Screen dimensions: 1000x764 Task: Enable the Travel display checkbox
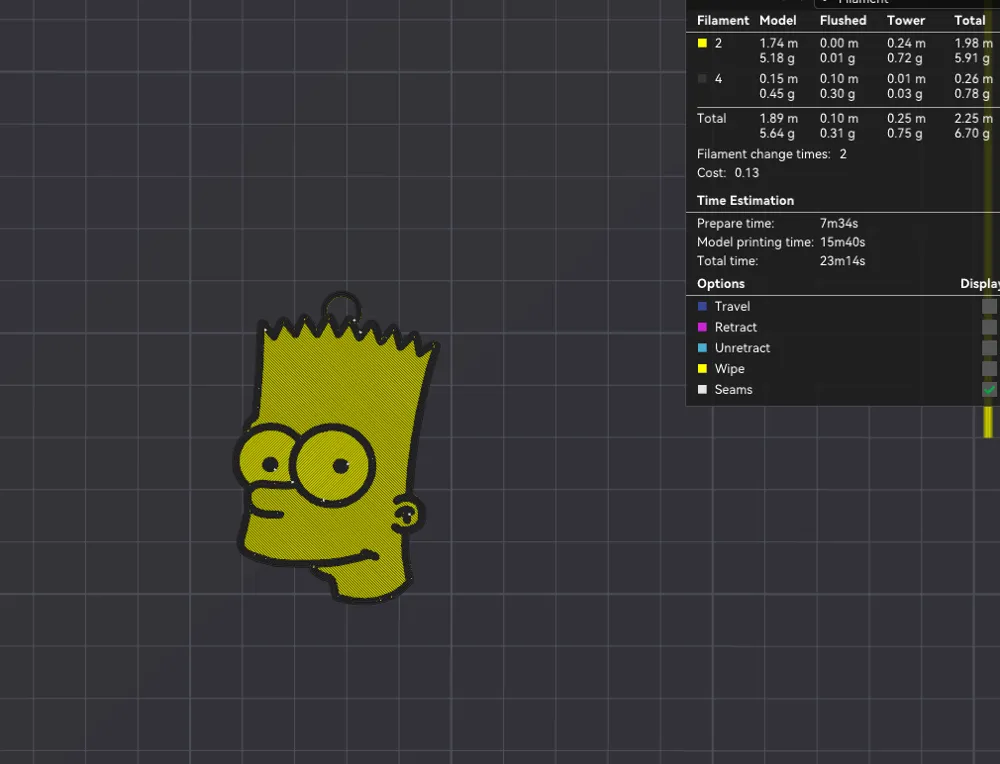pyautogui.click(x=989, y=307)
